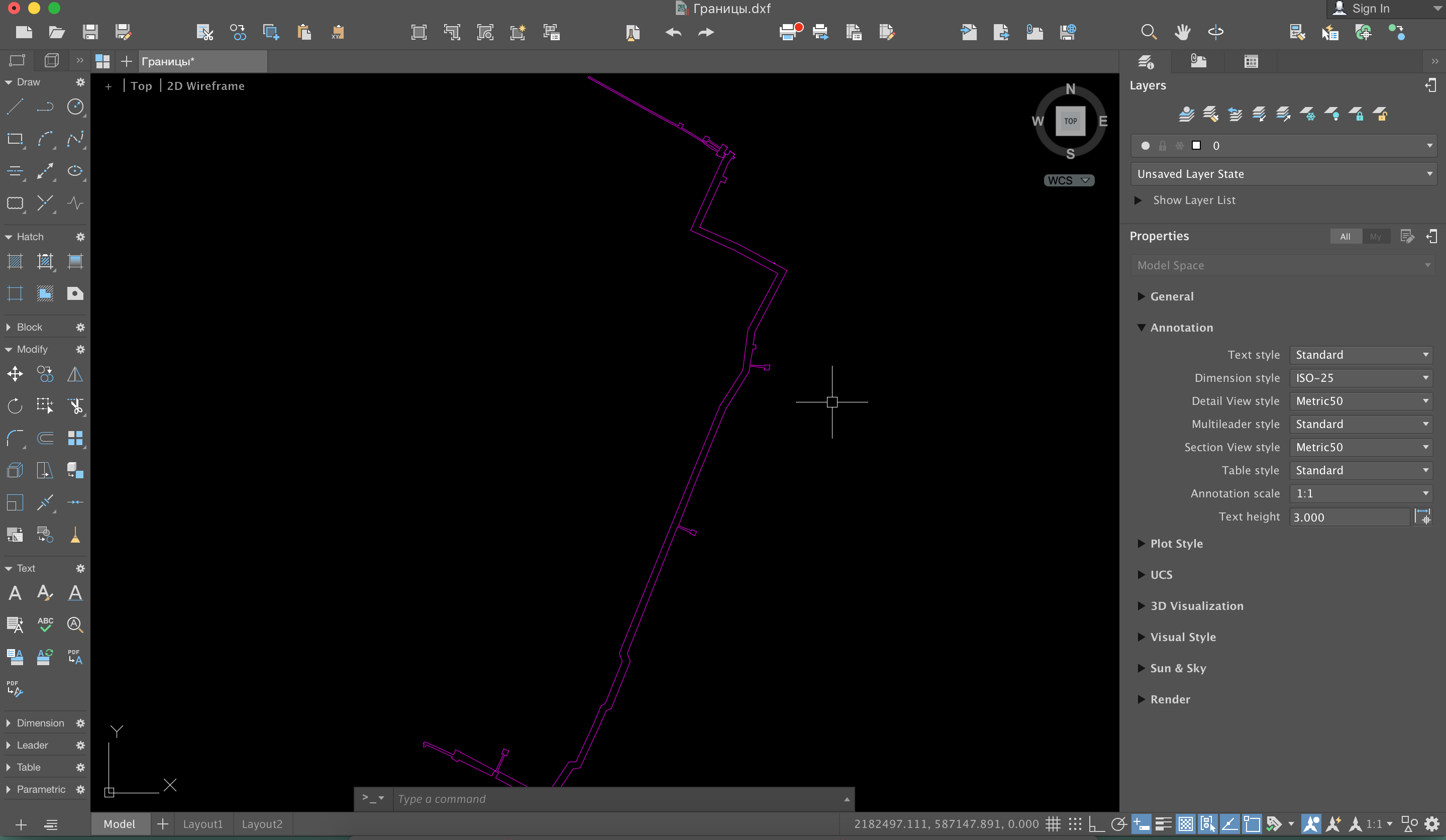
Task: Click the Save icon in toolbar
Action: [90, 33]
